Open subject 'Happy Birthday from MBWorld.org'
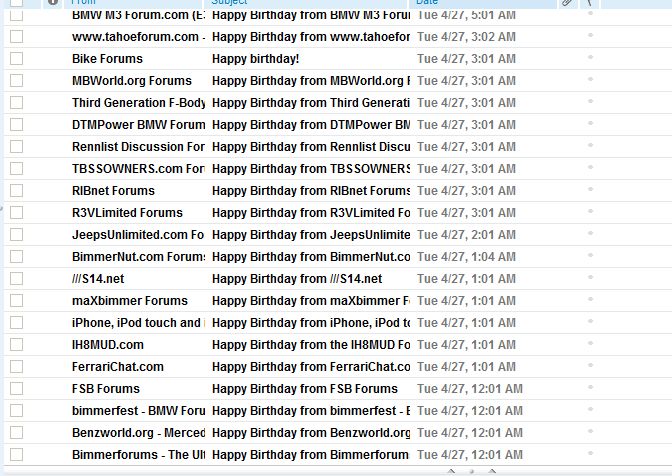 (311, 81)
